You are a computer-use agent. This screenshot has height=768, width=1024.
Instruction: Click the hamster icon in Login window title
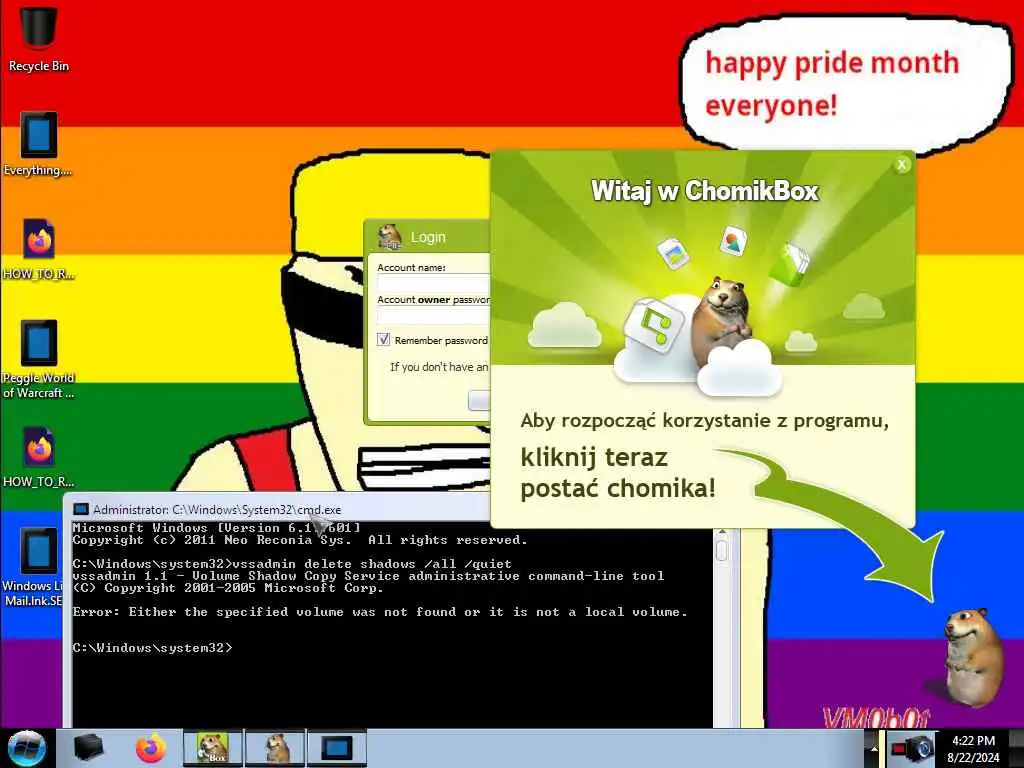[390, 236]
